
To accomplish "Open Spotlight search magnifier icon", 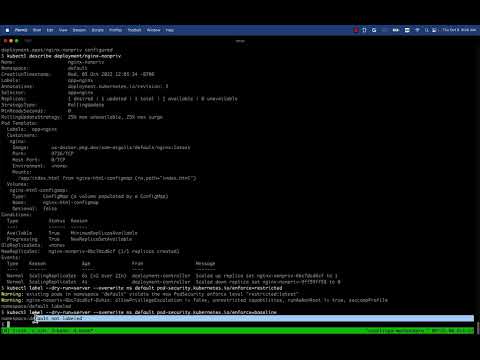I will click(x=426, y=30).
